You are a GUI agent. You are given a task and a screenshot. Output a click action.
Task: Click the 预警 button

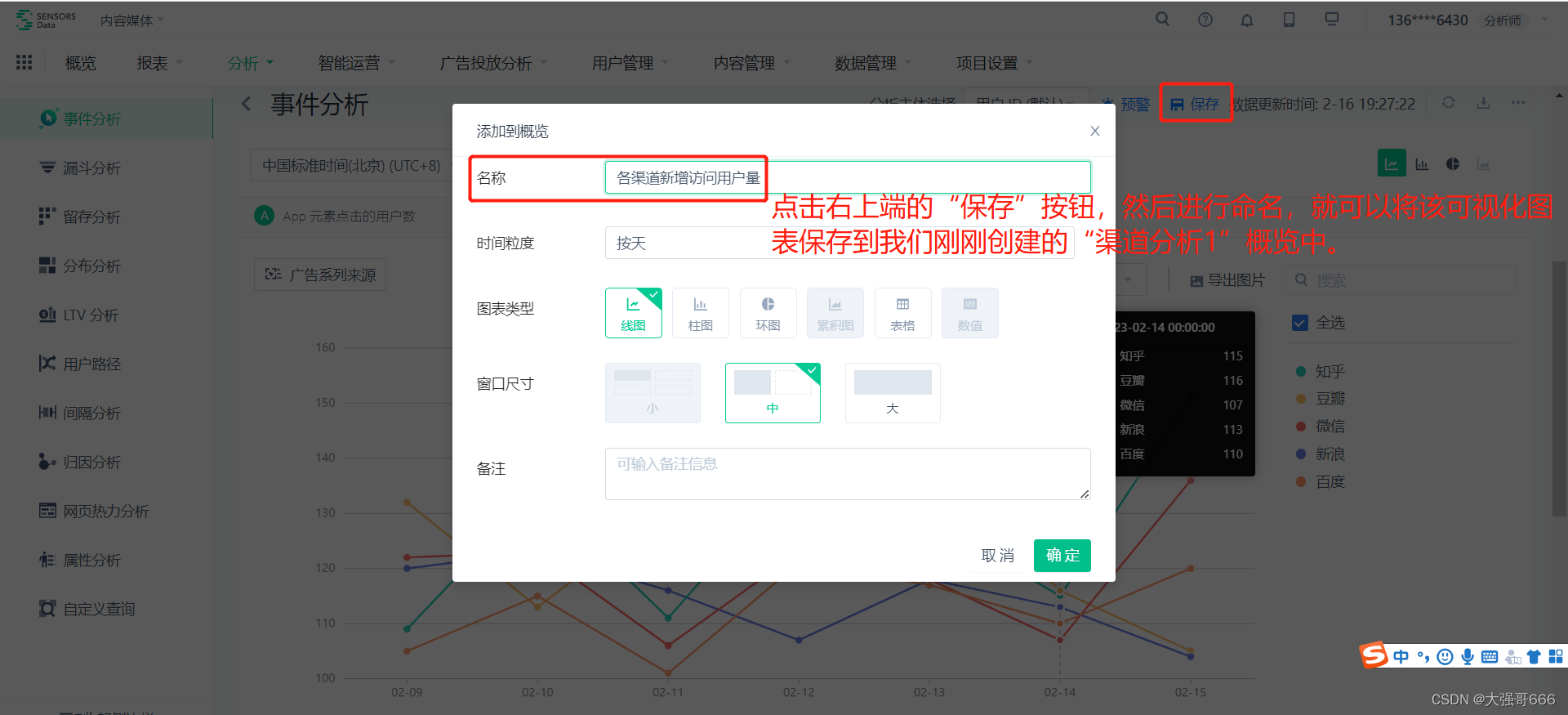[1125, 104]
